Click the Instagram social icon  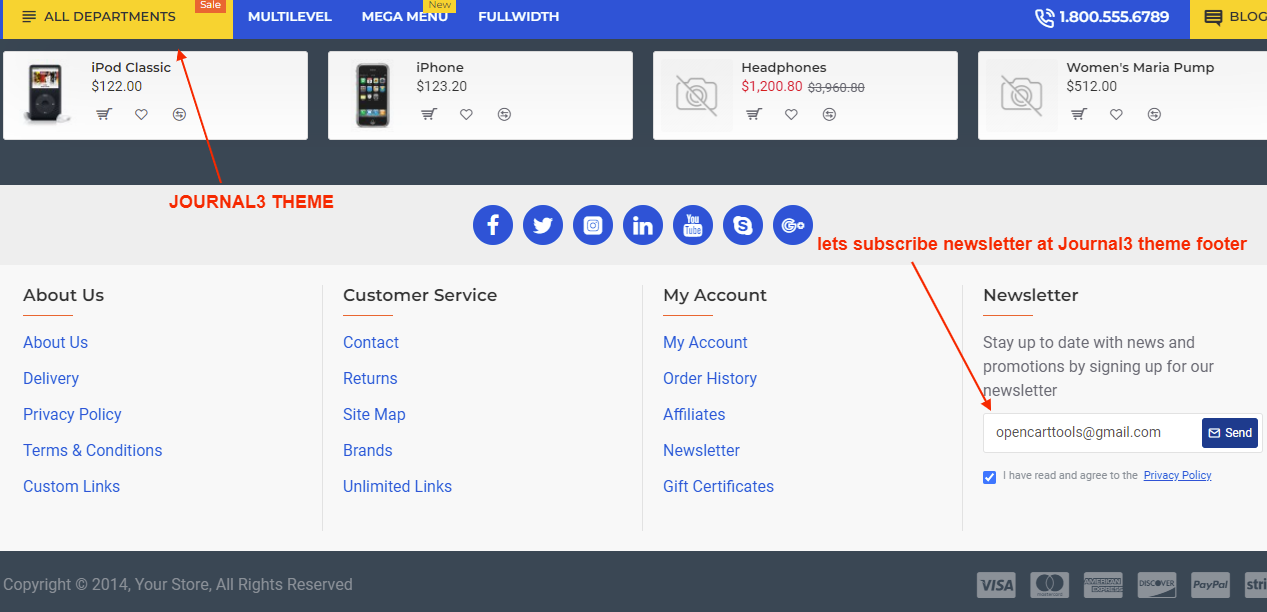pos(593,225)
